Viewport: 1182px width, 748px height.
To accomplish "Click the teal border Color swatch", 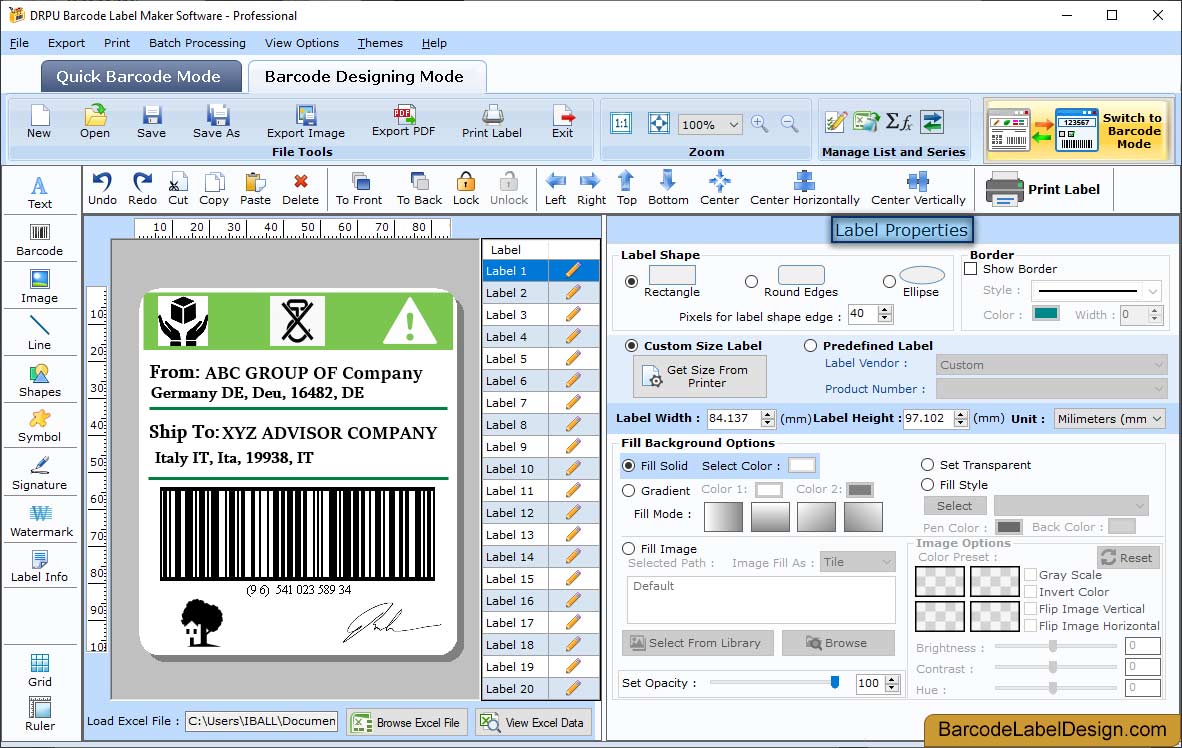I will pos(1046,314).
